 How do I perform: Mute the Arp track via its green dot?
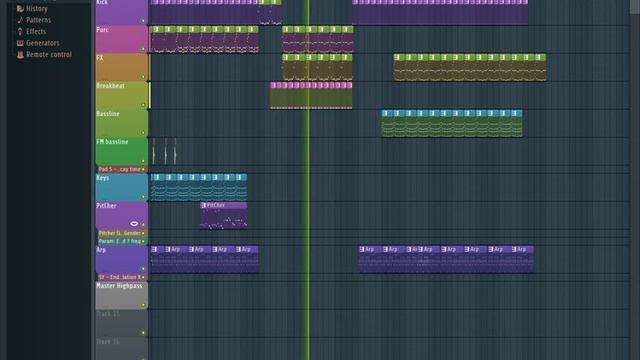click(143, 269)
